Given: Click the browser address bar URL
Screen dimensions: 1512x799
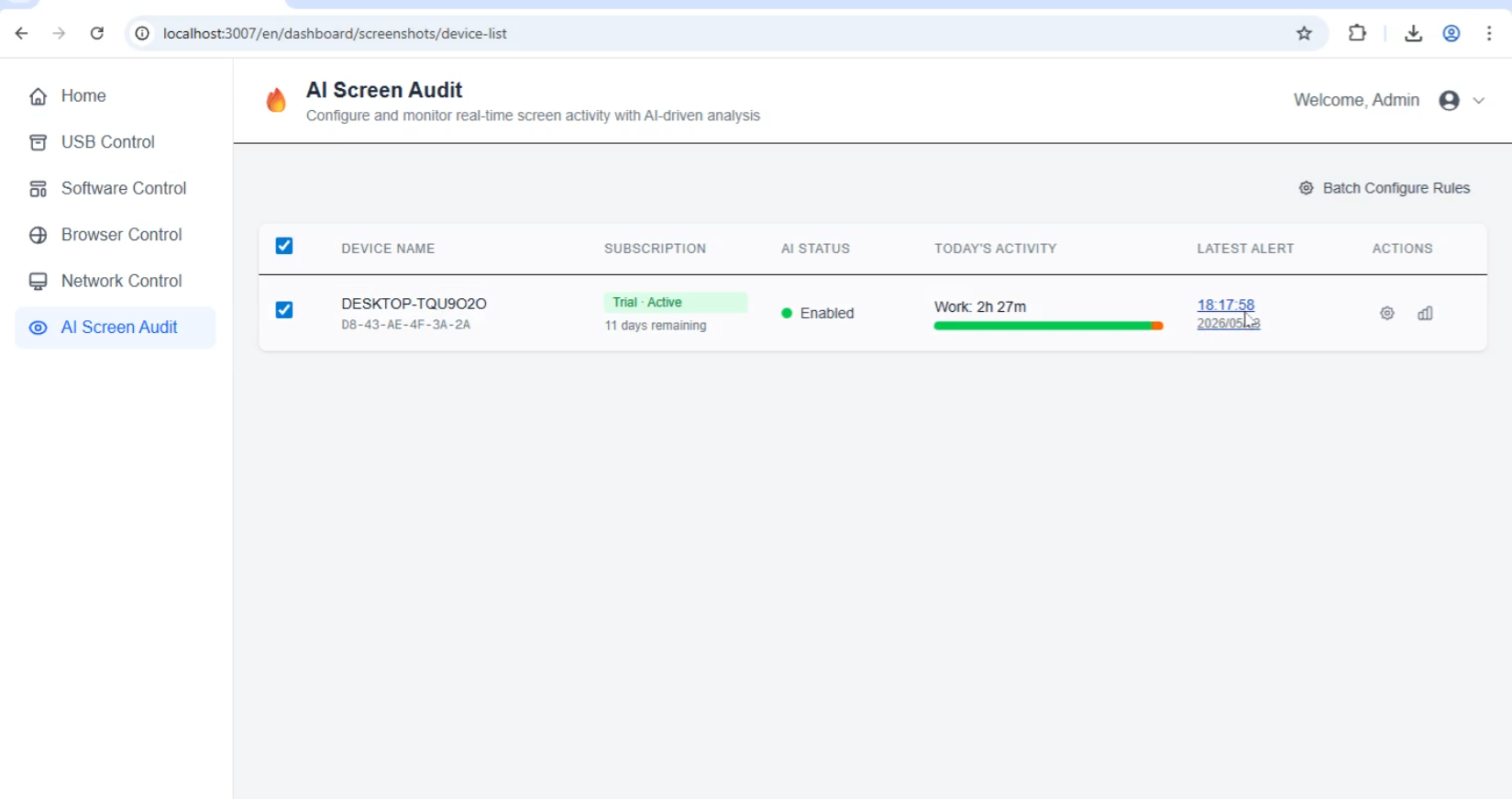Looking at the screenshot, I should tap(336, 34).
